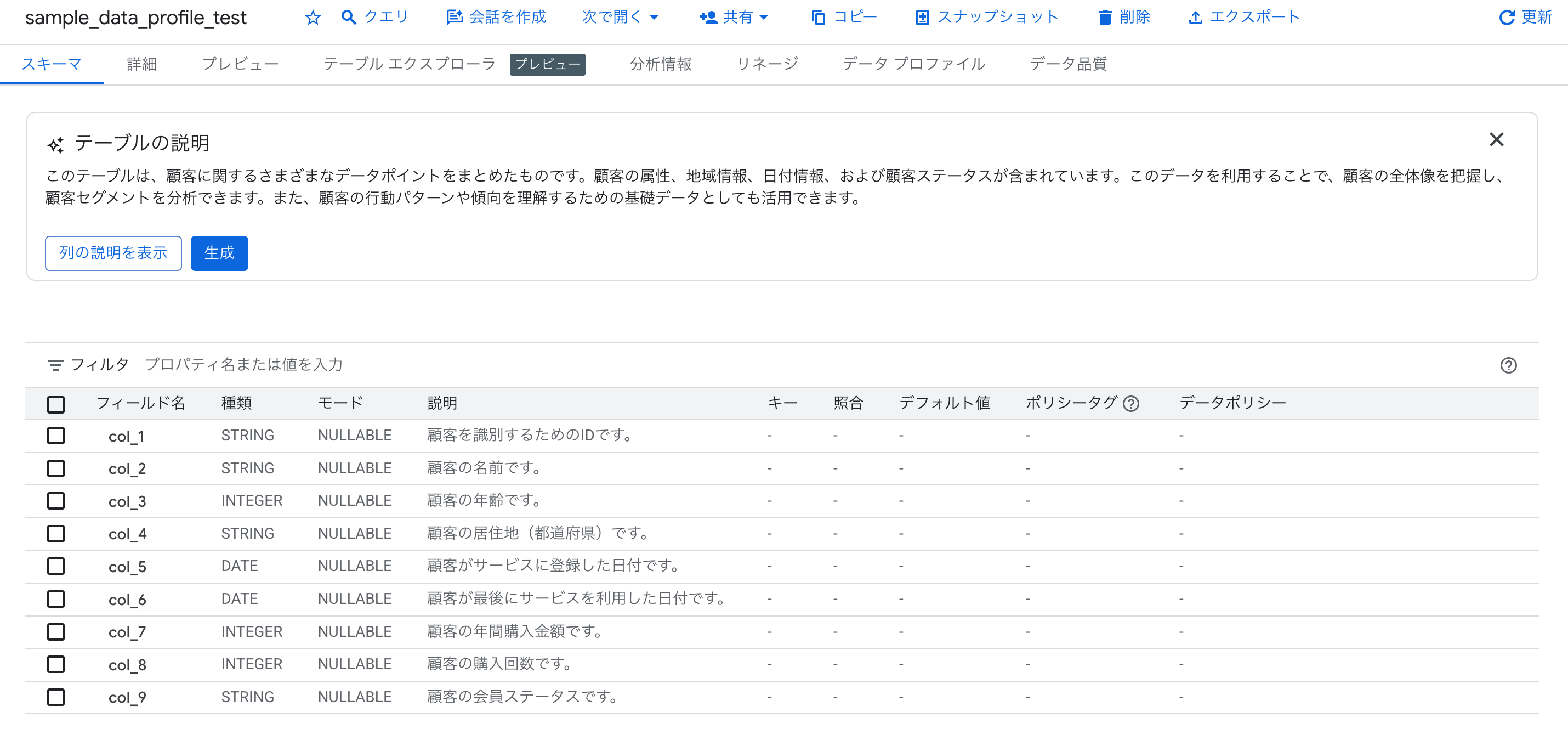Generate description with 生成 button
1568x746 pixels.
pos(219,253)
